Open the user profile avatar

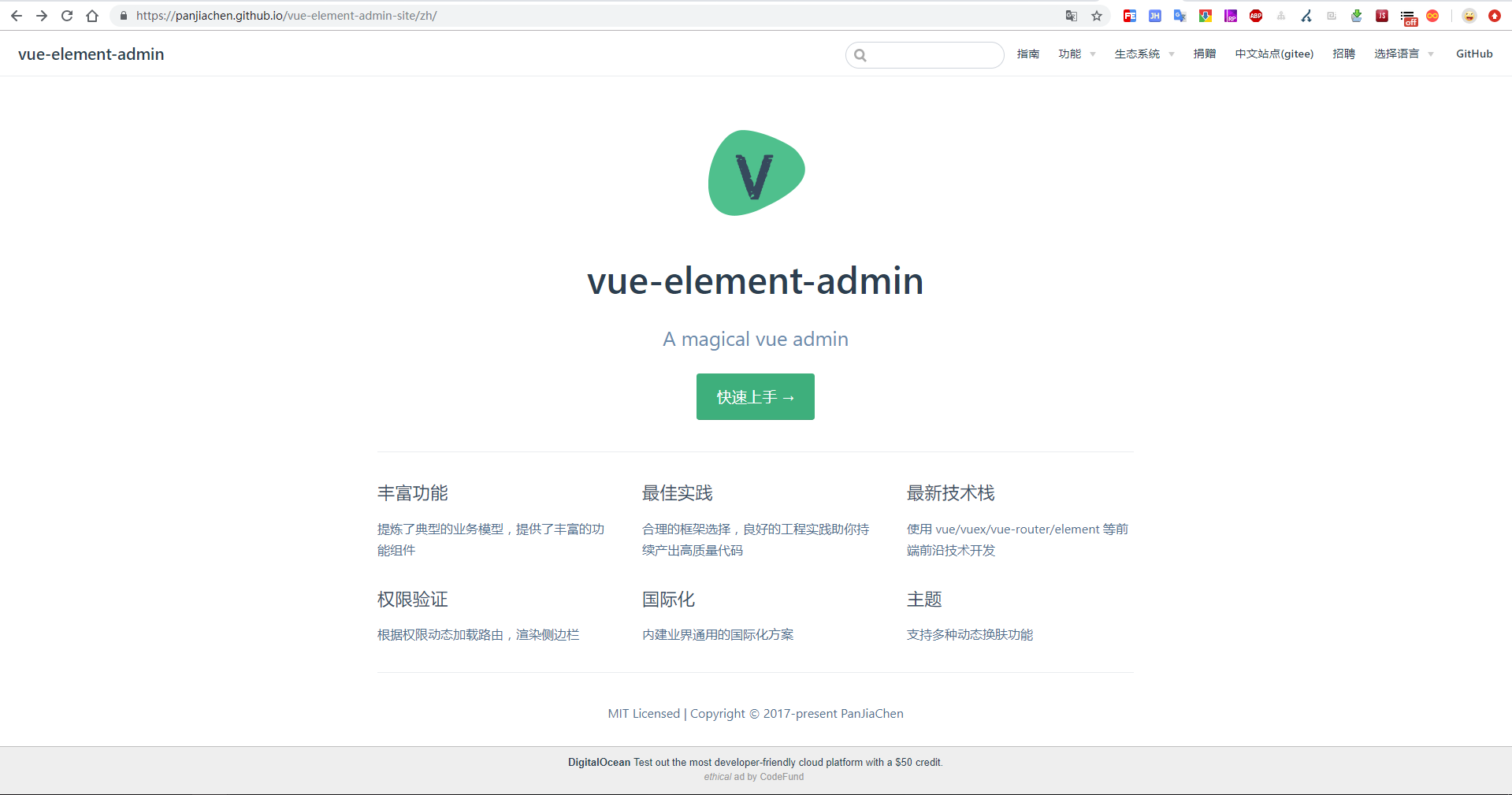tap(1469, 16)
